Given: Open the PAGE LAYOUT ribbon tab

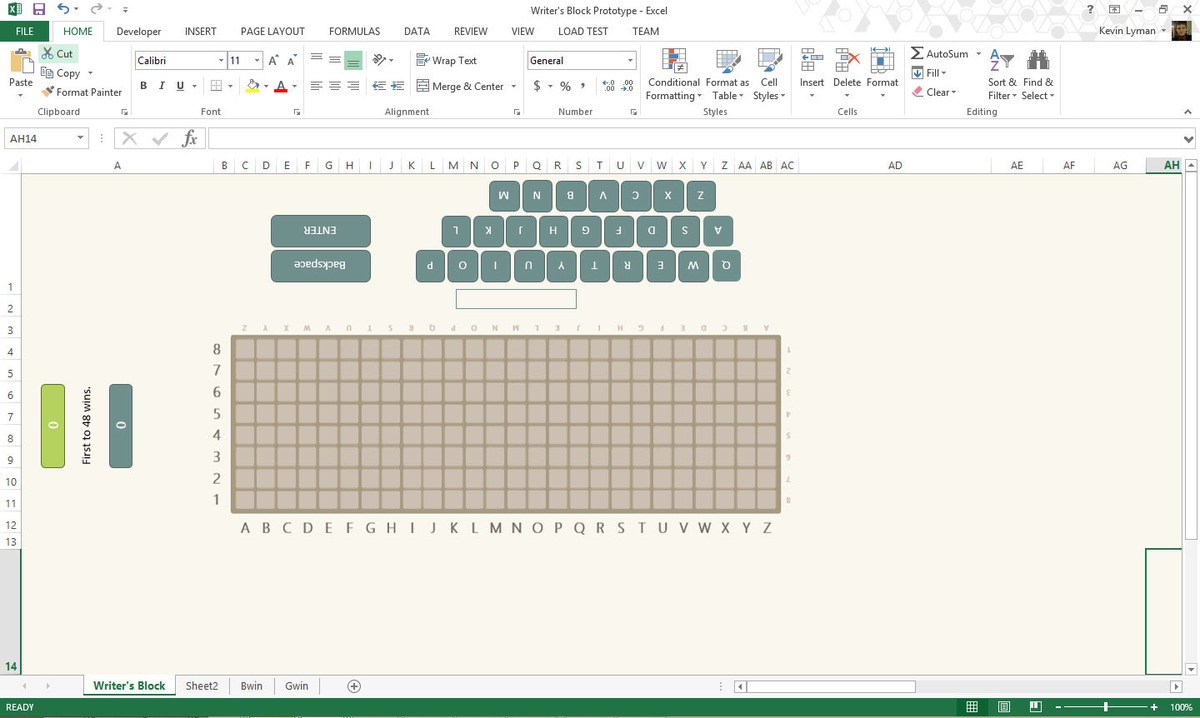Looking at the screenshot, I should click(272, 31).
